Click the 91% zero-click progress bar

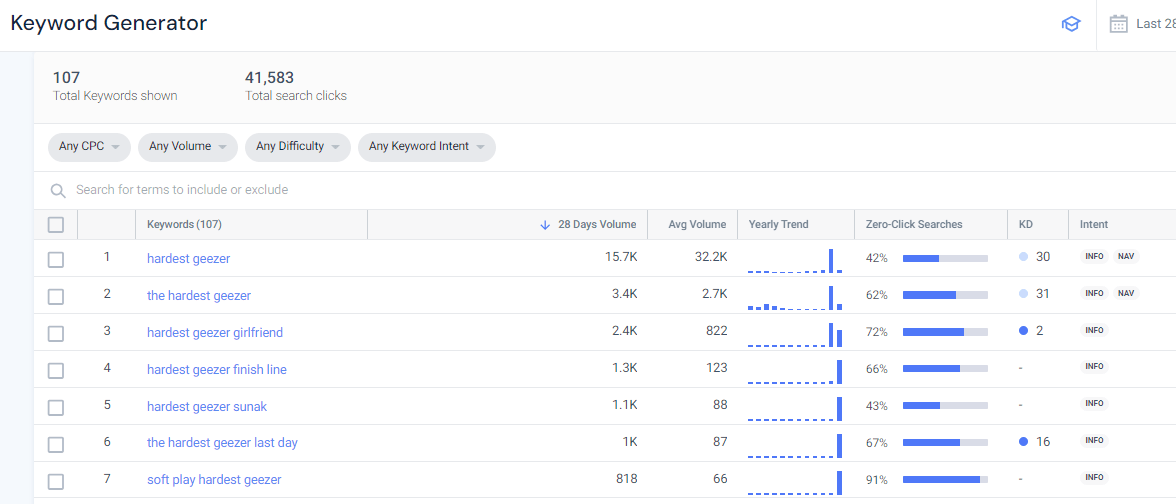coord(945,479)
